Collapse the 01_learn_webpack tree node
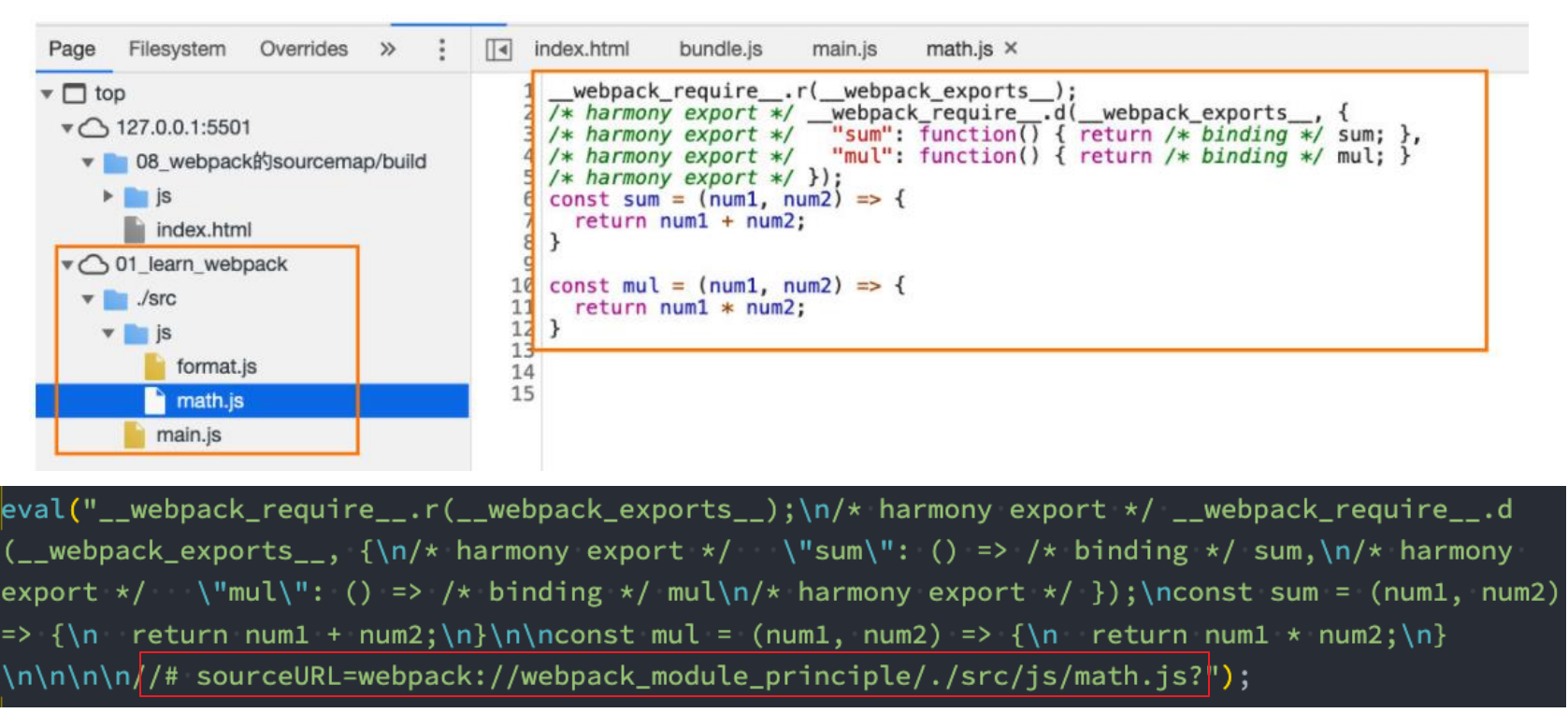The width and height of the screenshot is (1568, 713). click(x=67, y=265)
